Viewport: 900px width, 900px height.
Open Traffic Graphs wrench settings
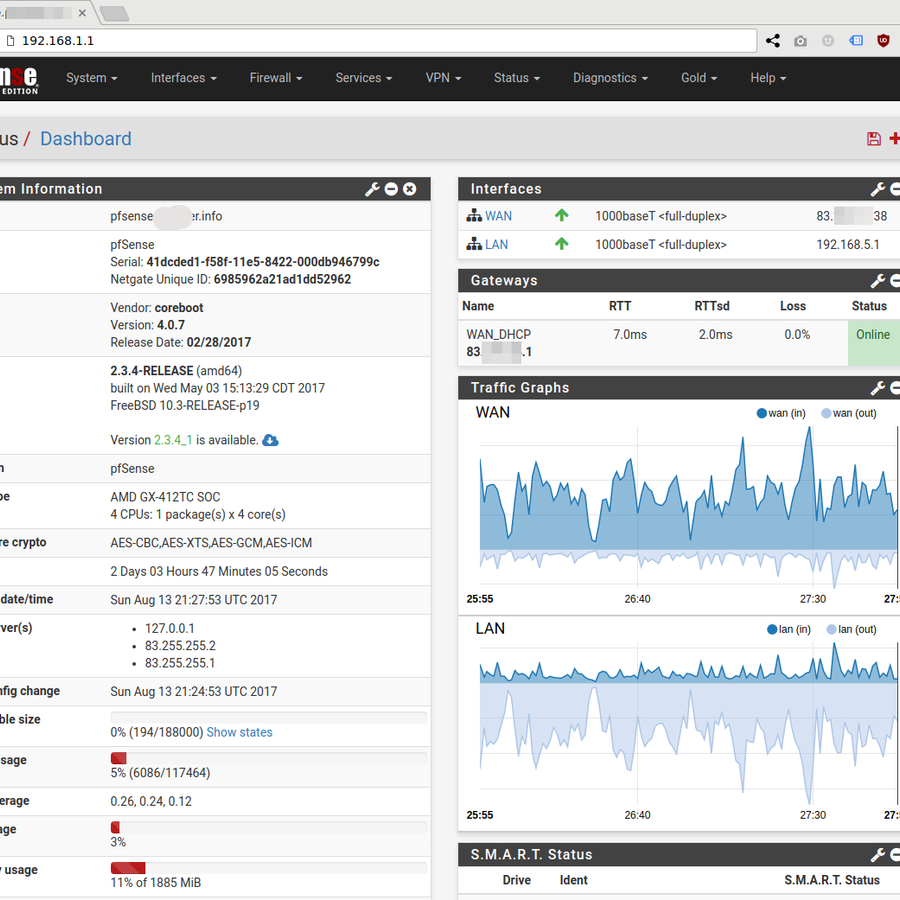pos(878,388)
